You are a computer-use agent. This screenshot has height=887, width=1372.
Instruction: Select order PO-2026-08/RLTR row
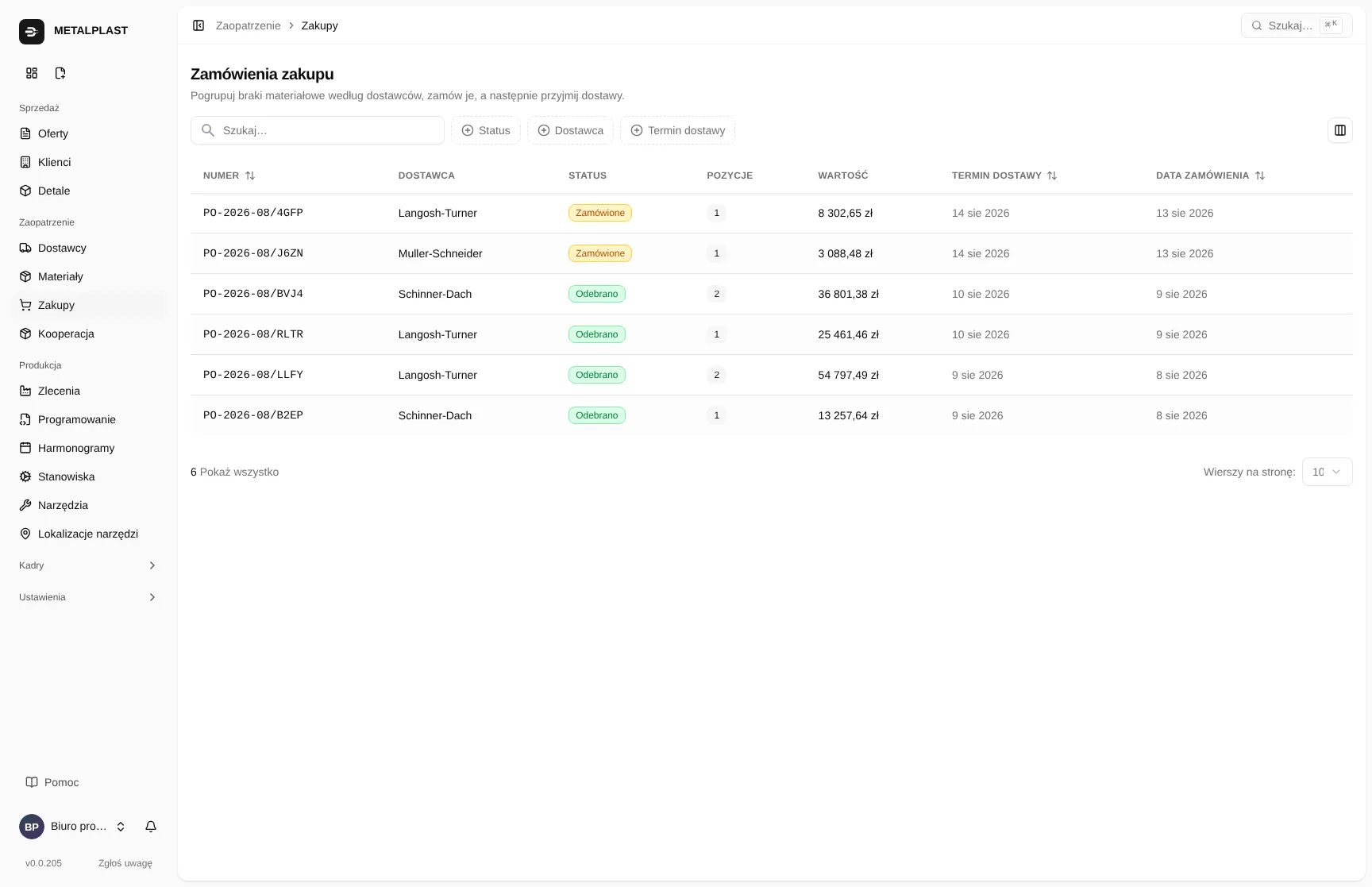point(772,334)
